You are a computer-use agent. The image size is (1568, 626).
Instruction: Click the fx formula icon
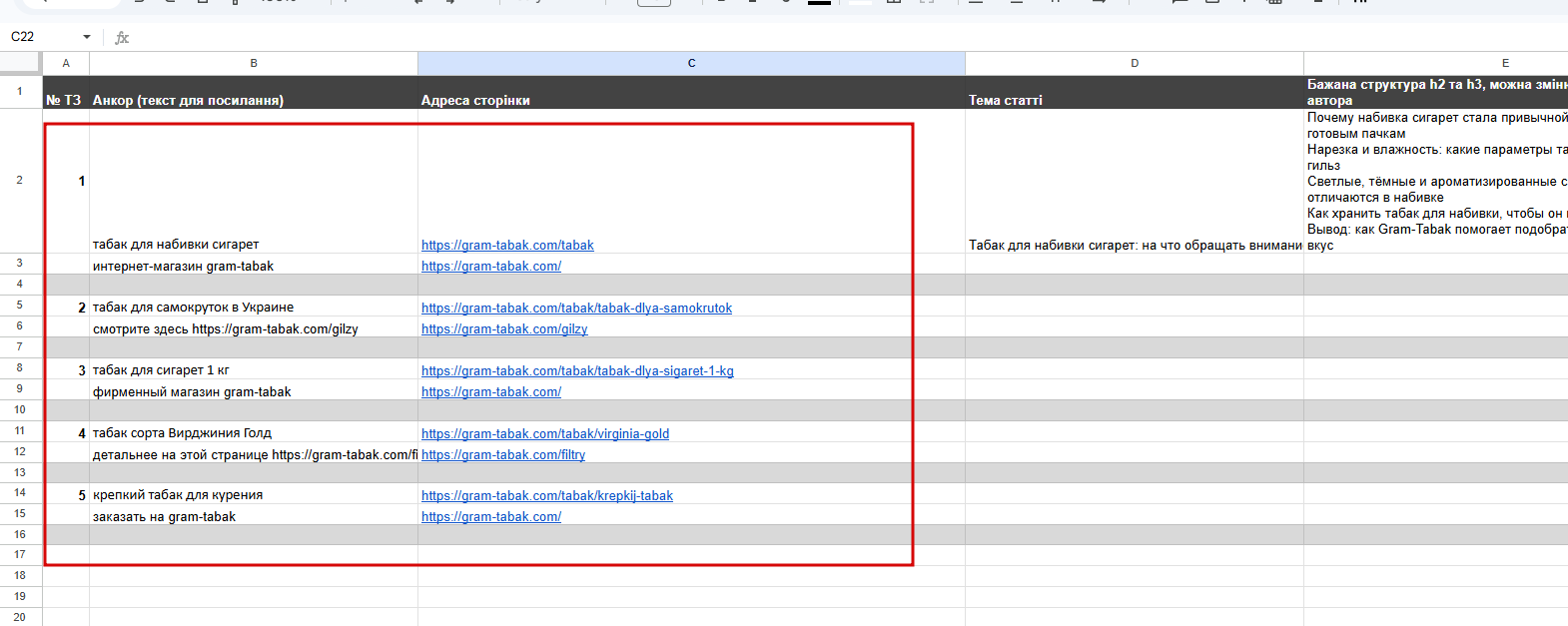122,38
